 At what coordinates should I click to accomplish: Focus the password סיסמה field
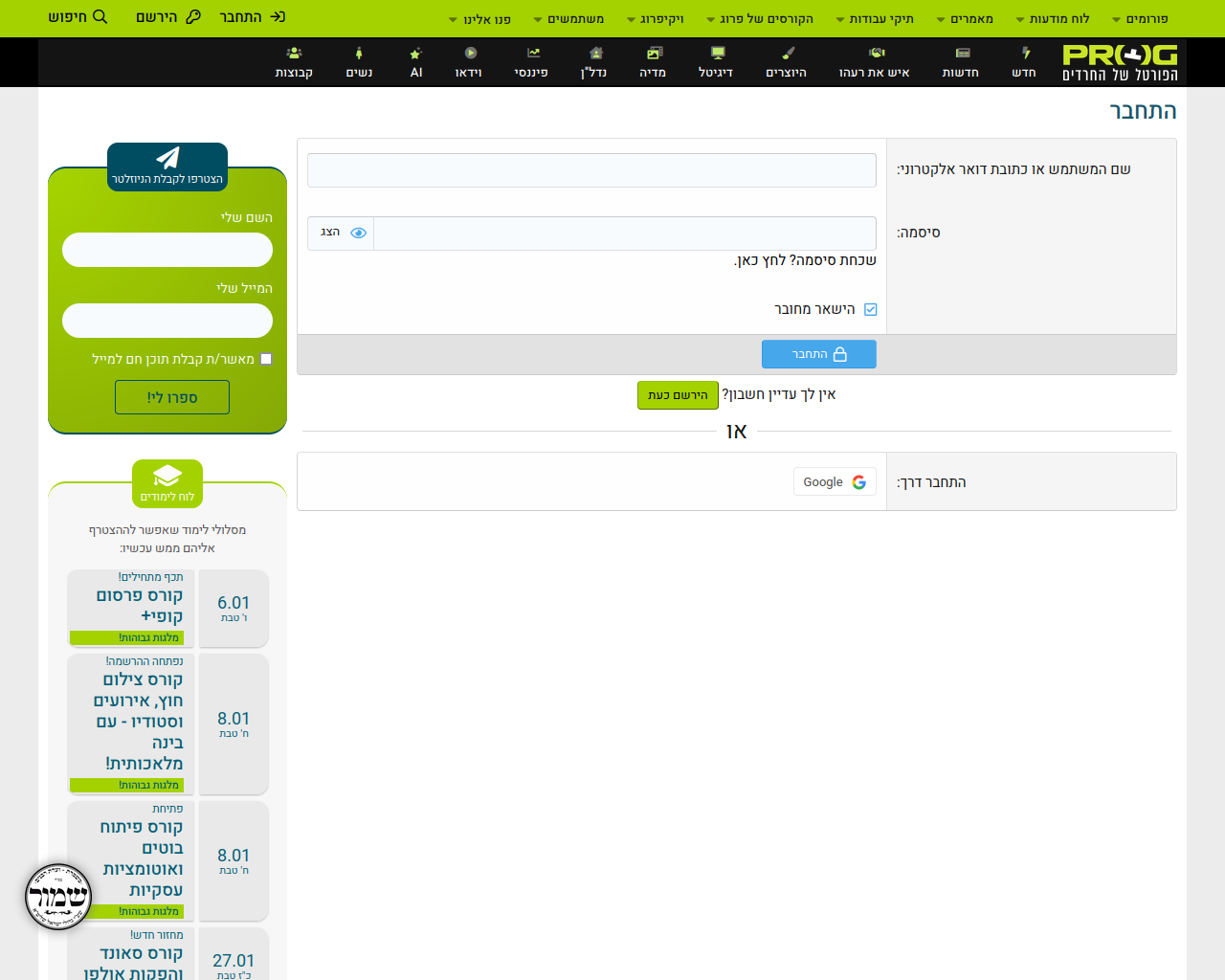point(625,234)
